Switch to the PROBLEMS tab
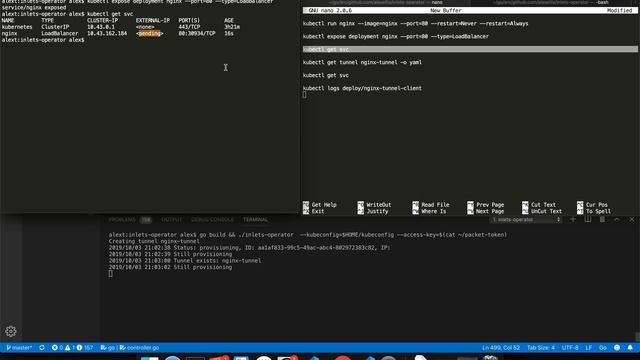Image resolution: width=640 pixels, height=360 pixels. [x=122, y=220]
